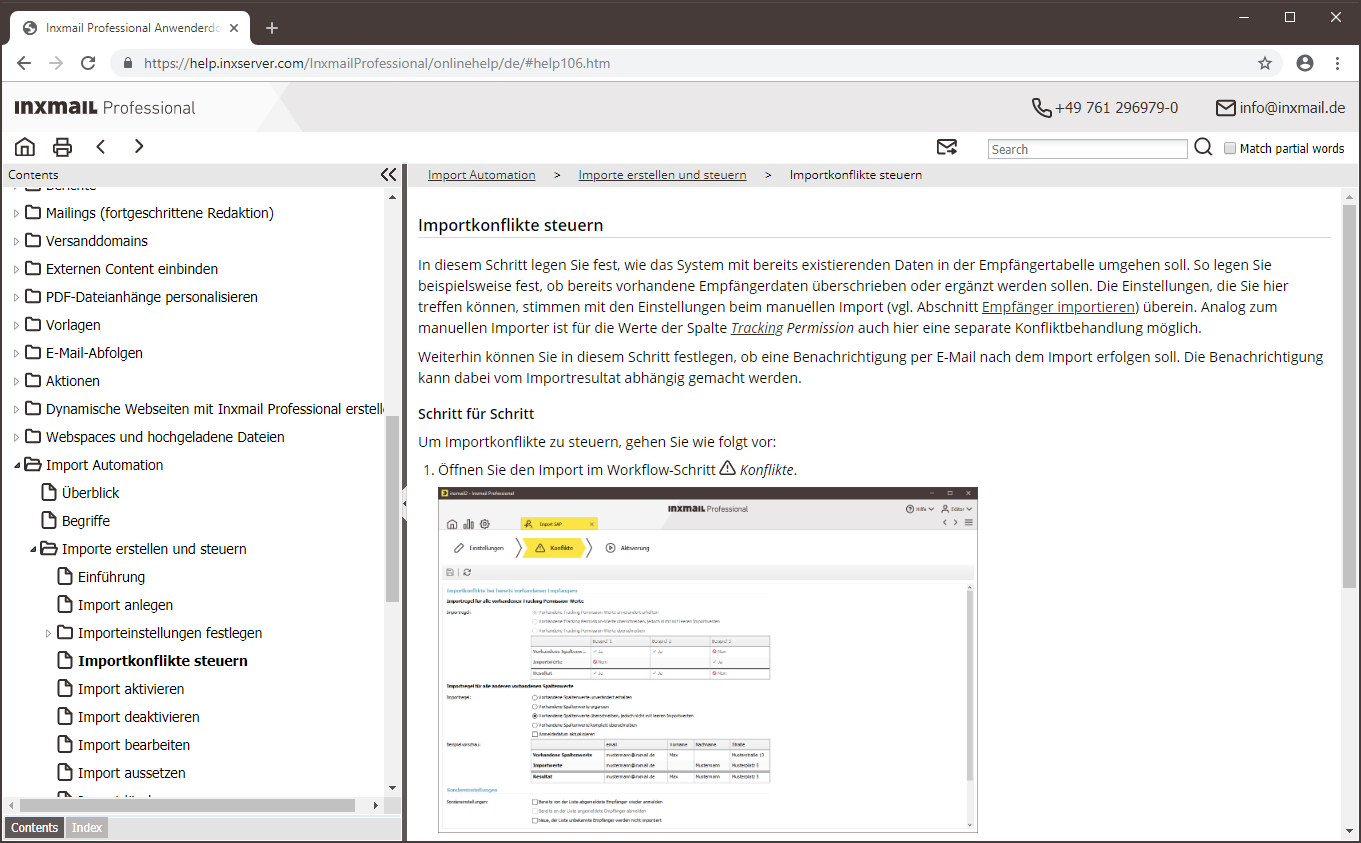
Task: Select the Importkonflikte steuern tree item
Action: coord(163,661)
